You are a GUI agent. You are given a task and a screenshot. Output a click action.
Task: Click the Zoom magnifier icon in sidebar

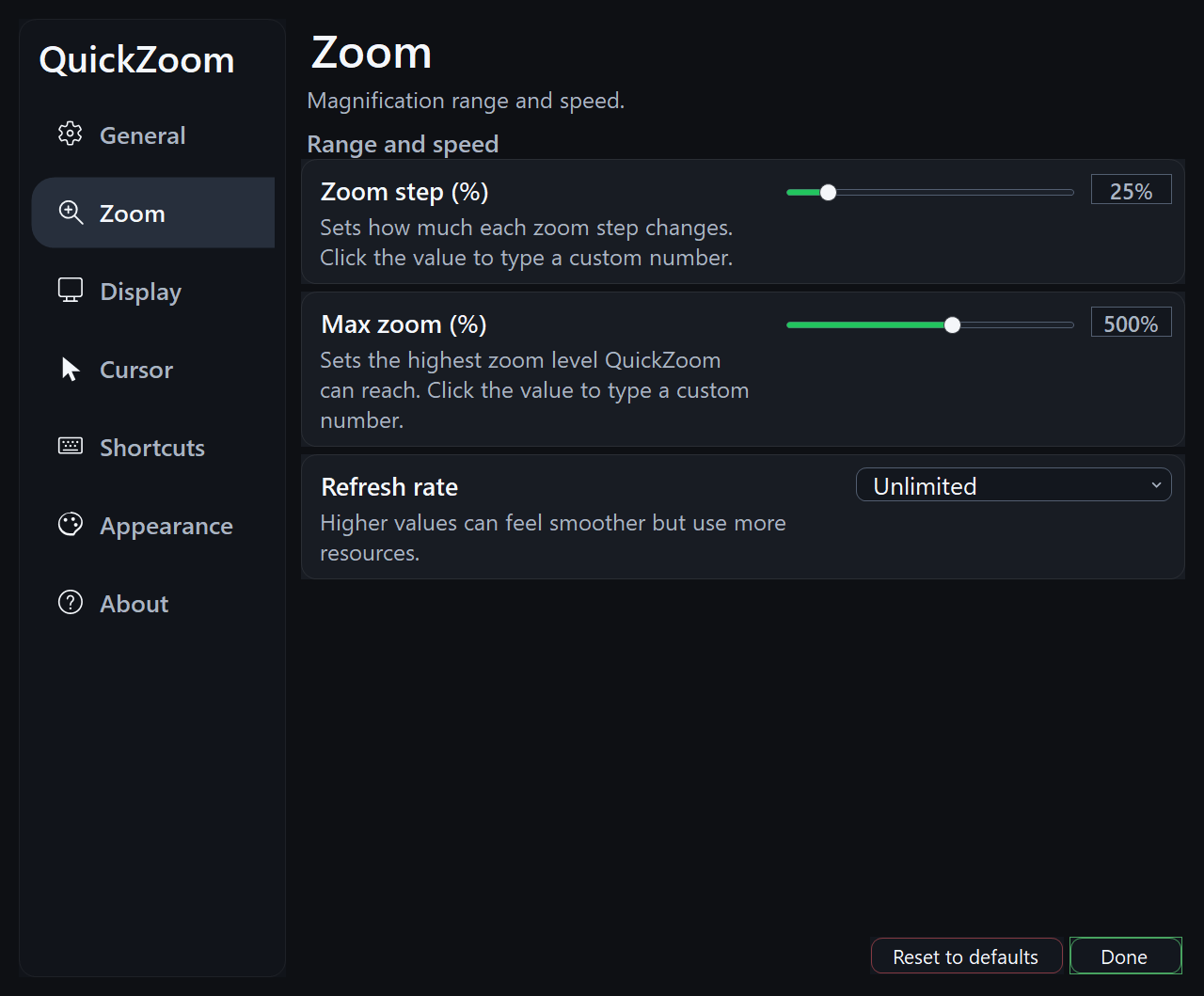click(71, 213)
